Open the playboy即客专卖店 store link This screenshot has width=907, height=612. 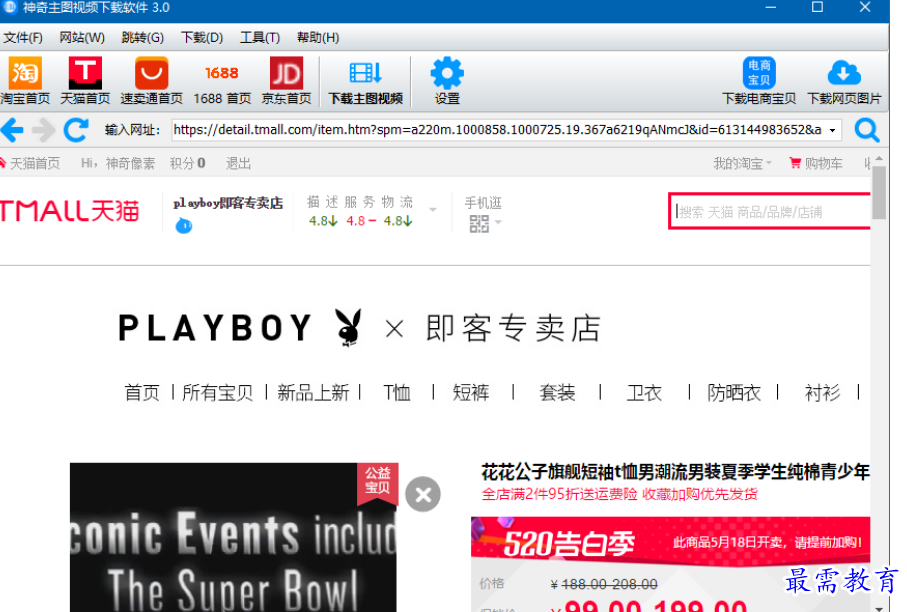click(228, 203)
